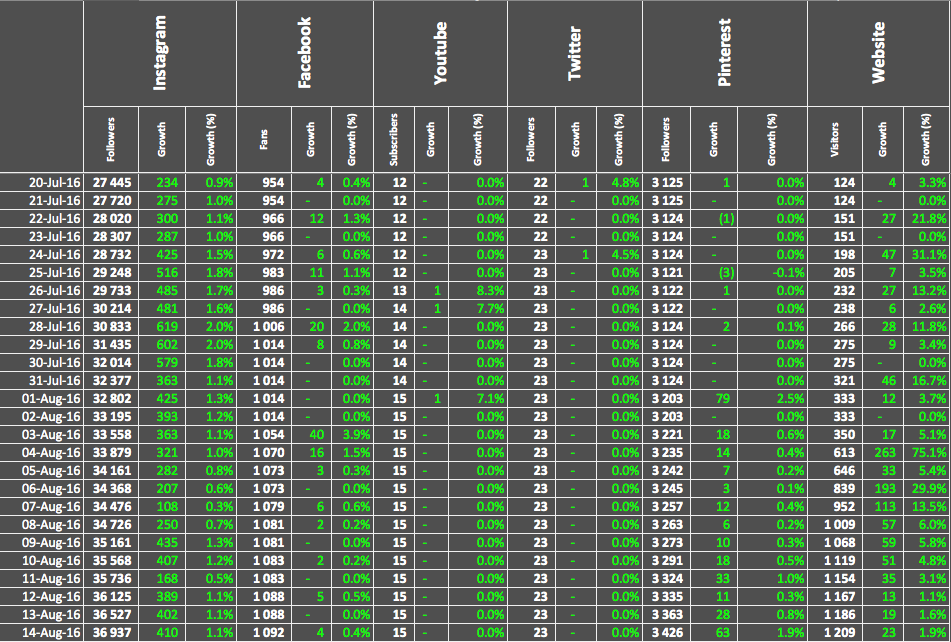
Task: Click Facebook fans value 983
Action: coord(264,272)
